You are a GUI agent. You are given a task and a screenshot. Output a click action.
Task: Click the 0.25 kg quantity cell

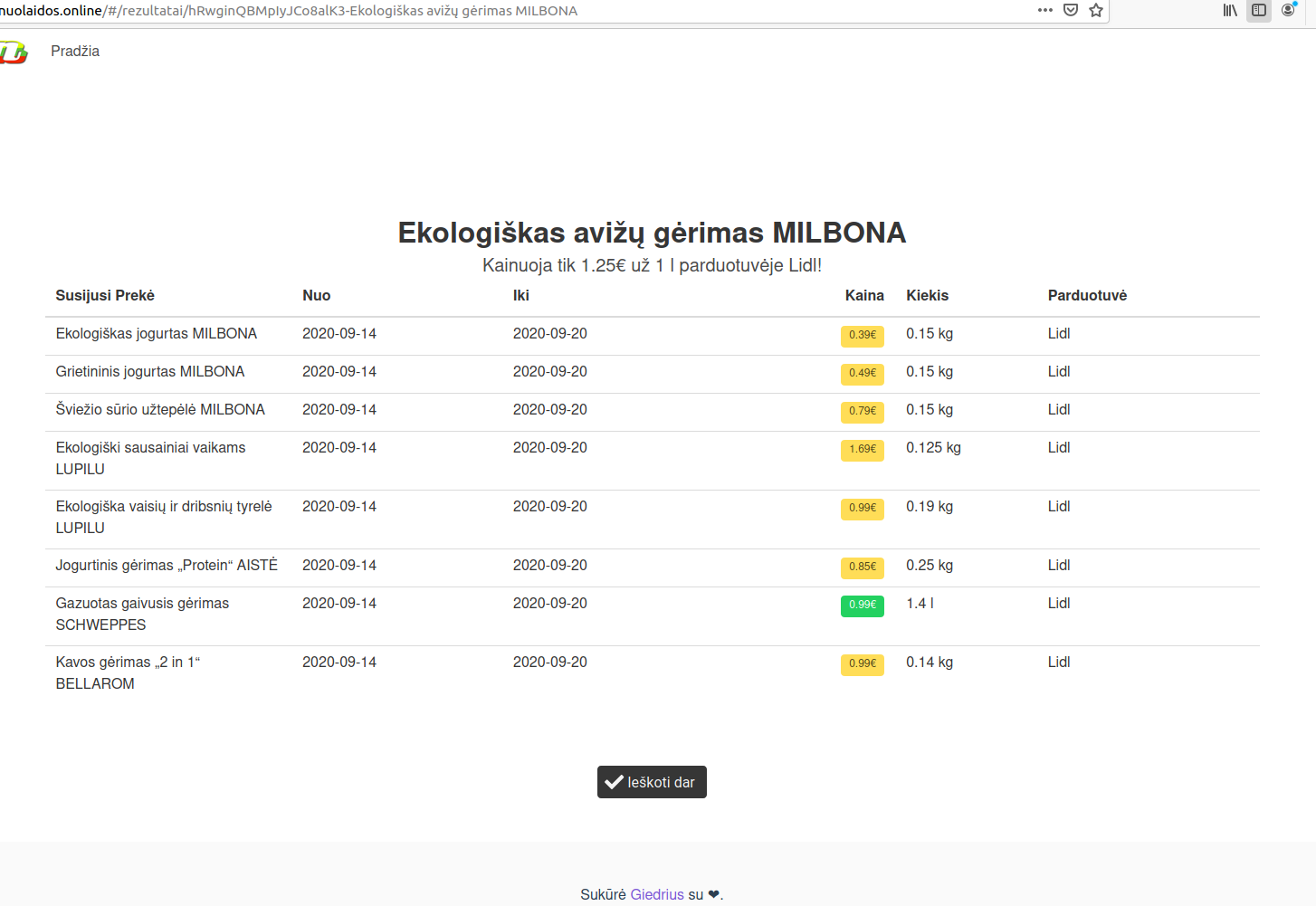click(x=930, y=566)
